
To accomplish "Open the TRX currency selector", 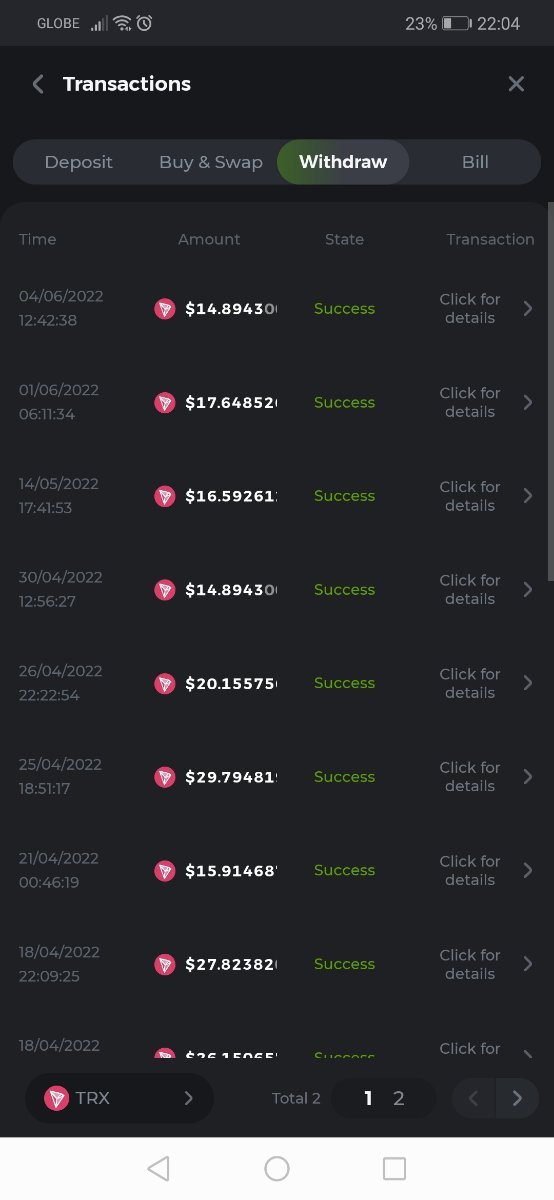I will pyautogui.click(x=119, y=1098).
